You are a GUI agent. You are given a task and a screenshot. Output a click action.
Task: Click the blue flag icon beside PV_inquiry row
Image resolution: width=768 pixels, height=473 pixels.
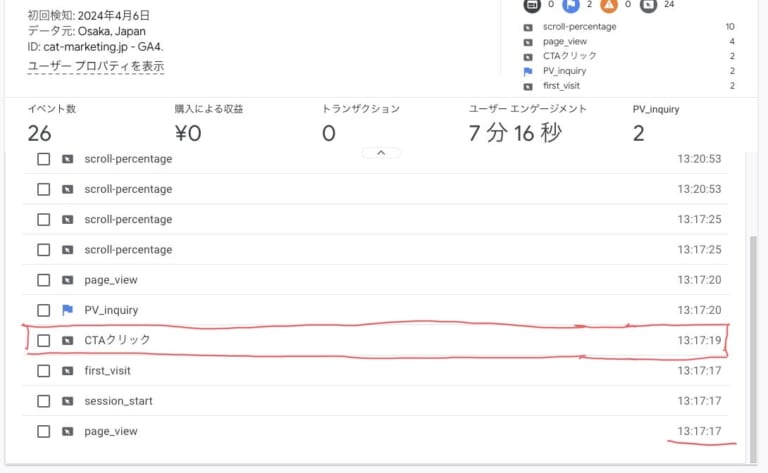pos(67,310)
